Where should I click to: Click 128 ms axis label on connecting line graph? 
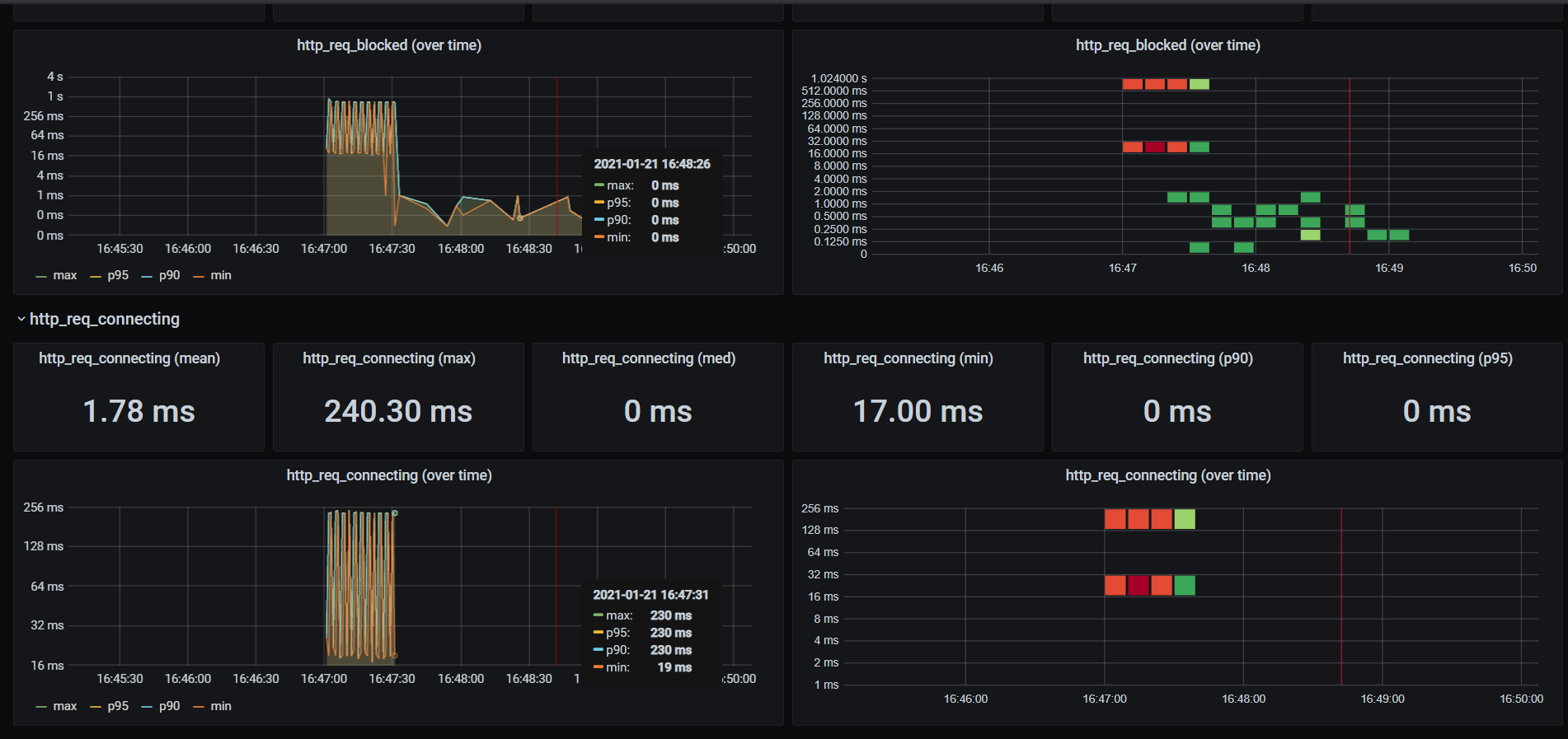pos(44,546)
